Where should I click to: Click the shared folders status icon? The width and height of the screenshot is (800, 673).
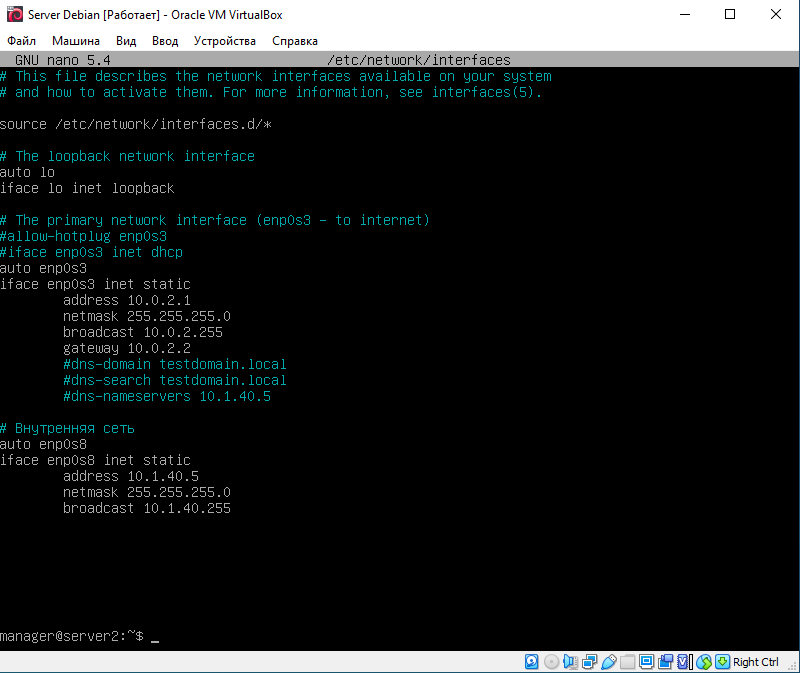tap(627, 662)
